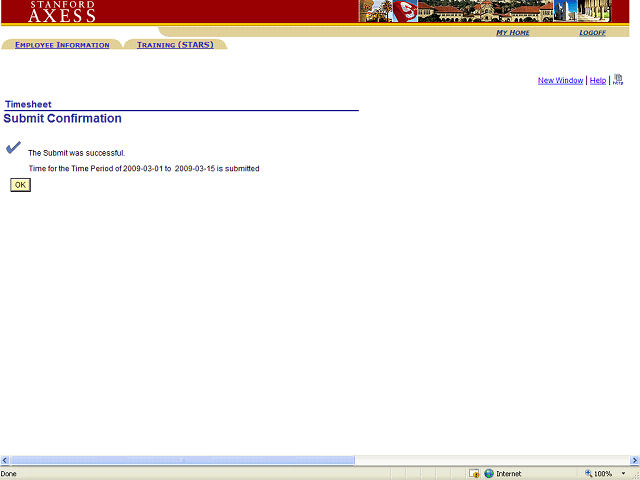Click the Stanford Axess logo

pyautogui.click(x=62, y=12)
